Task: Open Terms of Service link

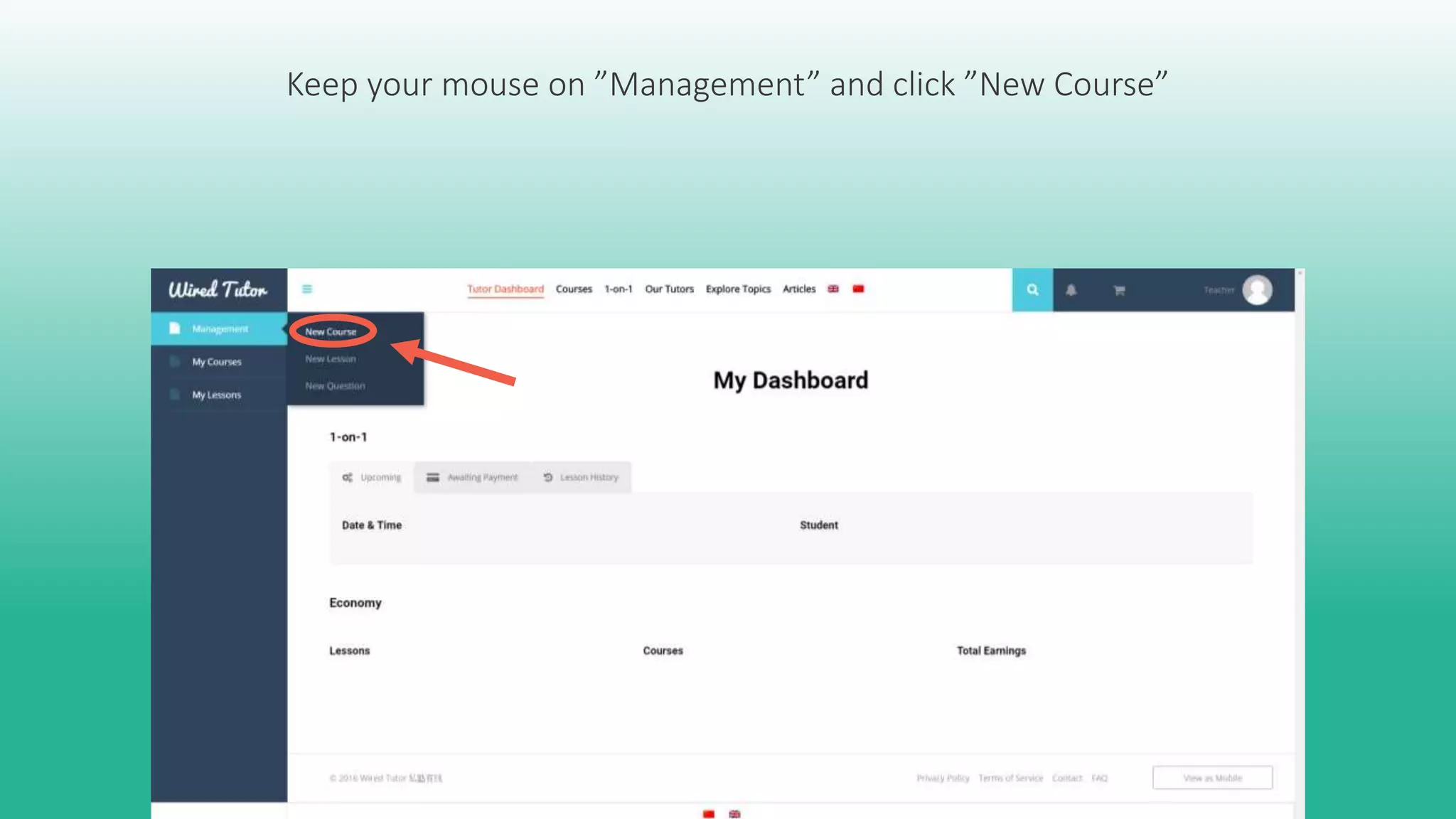Action: [x=1010, y=778]
